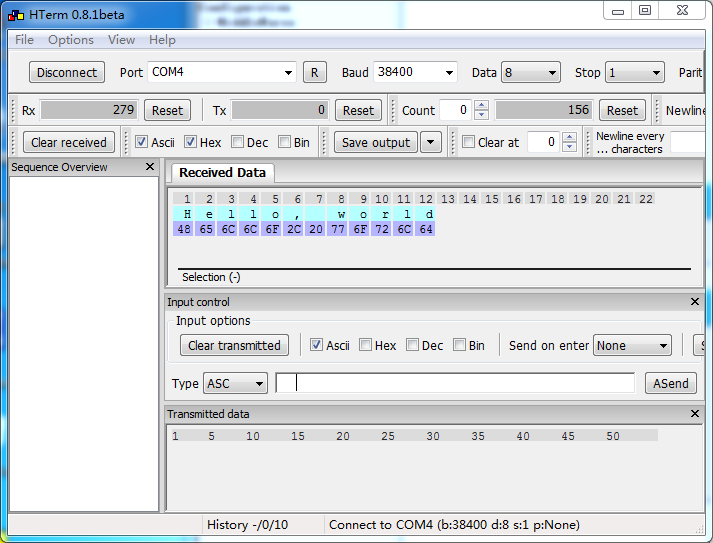Viewport: 713px width, 543px height.
Task: Click the Rx count value 279
Action: coord(89,110)
